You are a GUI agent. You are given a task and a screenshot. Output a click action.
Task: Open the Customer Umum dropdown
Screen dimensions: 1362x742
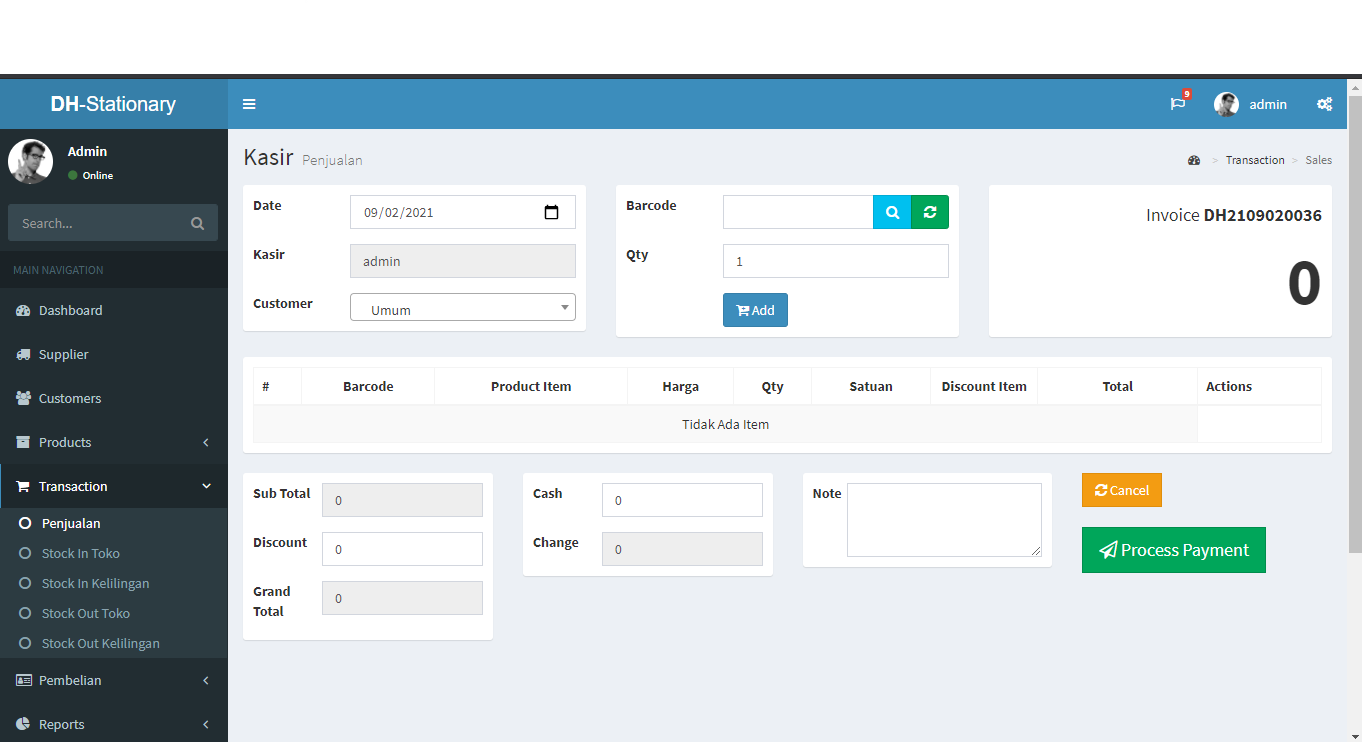click(x=463, y=309)
